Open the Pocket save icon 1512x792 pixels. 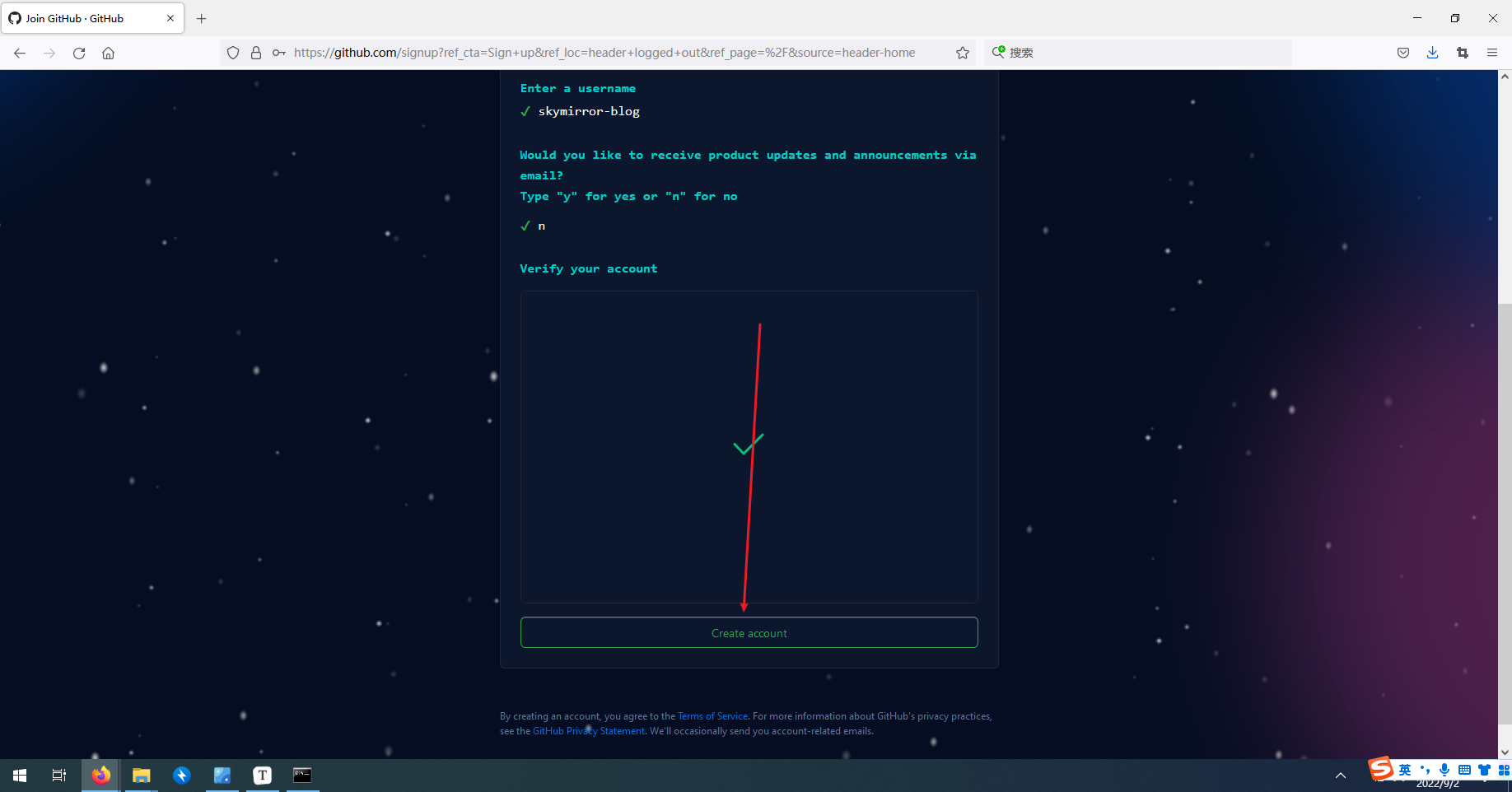[x=1403, y=53]
